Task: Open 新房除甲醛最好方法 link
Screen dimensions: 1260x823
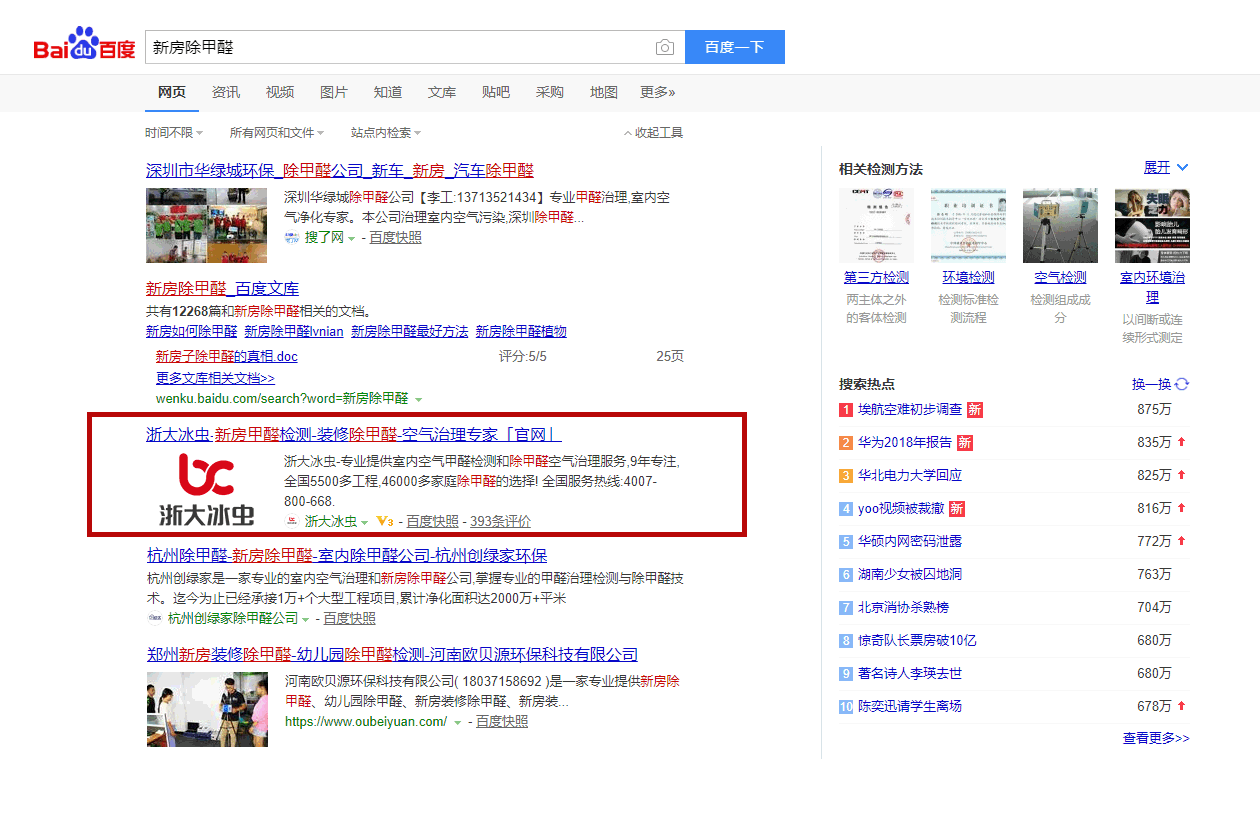Action: pyautogui.click(x=409, y=331)
